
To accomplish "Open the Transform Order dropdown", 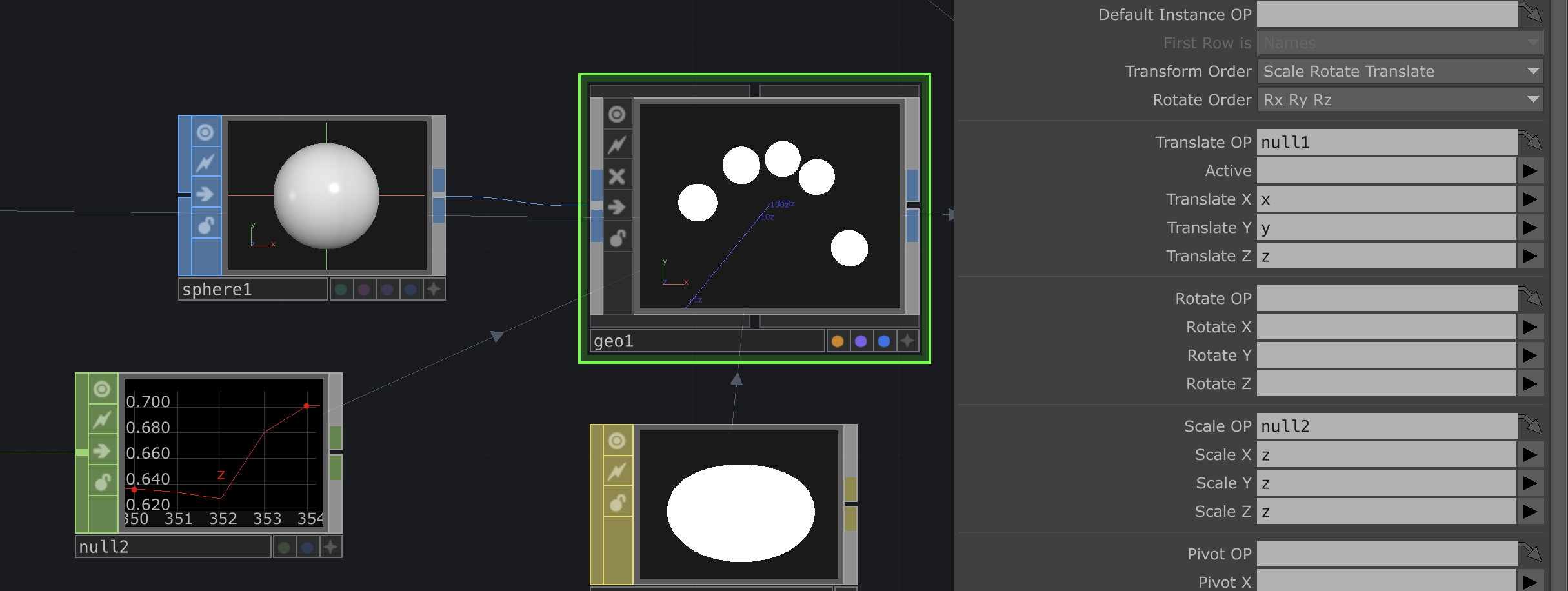I will tap(1400, 71).
